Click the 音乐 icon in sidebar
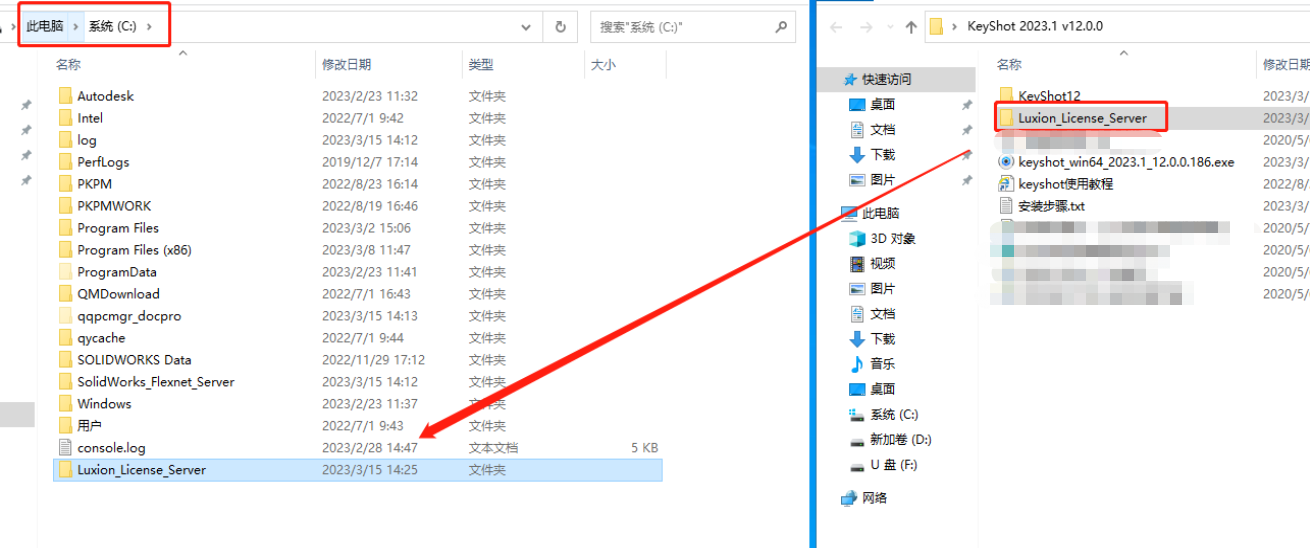Screen dimensions: 1310x548 tap(857, 364)
